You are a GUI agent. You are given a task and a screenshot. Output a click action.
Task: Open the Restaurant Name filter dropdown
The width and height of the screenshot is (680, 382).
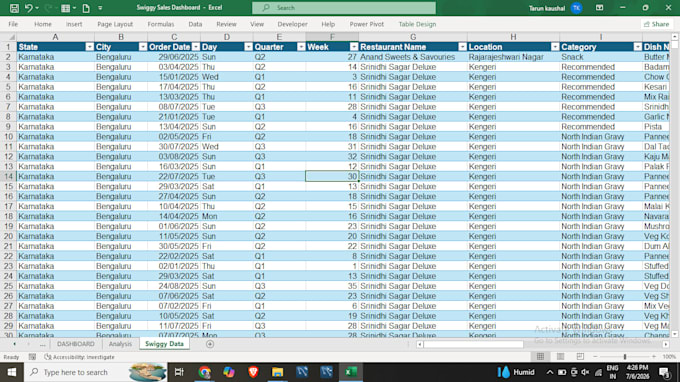462,47
